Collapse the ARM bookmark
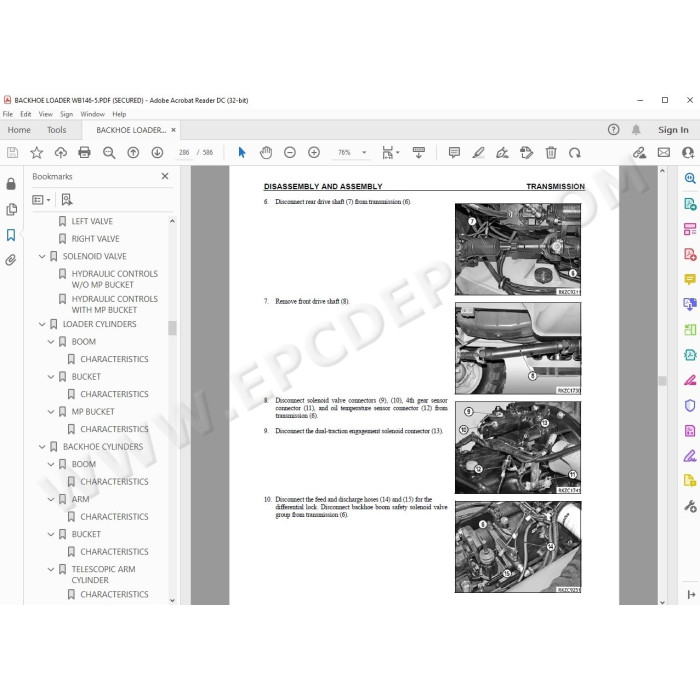This screenshot has width=700, height=700. point(51,499)
